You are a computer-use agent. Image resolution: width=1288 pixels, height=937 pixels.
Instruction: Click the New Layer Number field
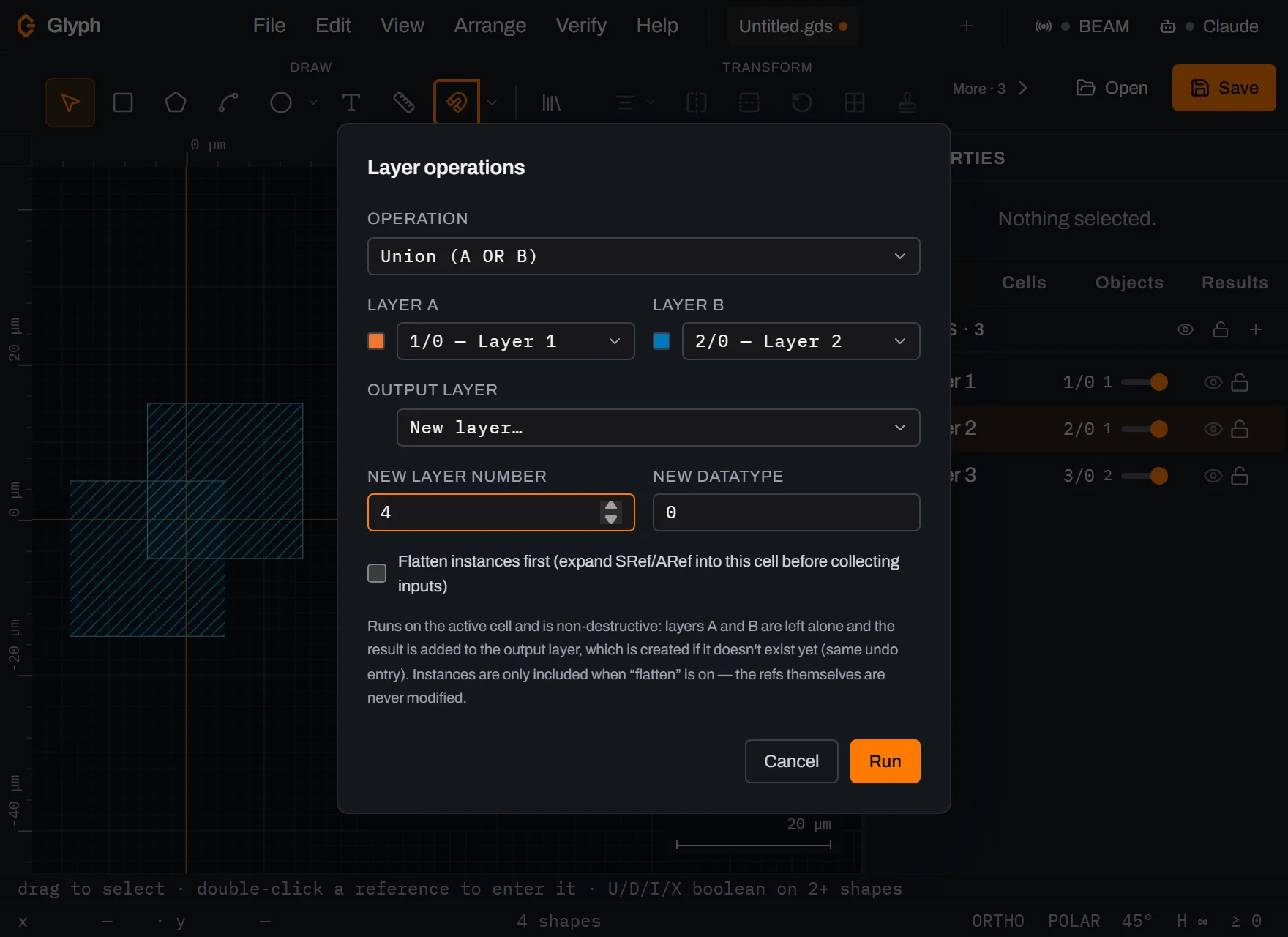[501, 512]
